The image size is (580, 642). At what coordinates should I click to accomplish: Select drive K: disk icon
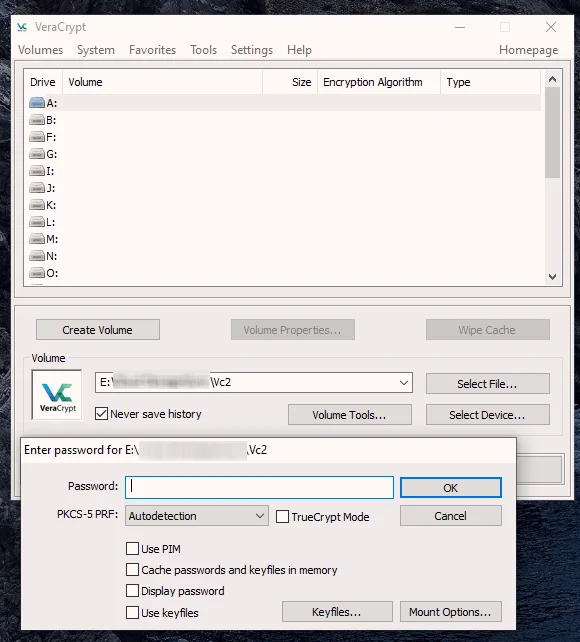37,205
